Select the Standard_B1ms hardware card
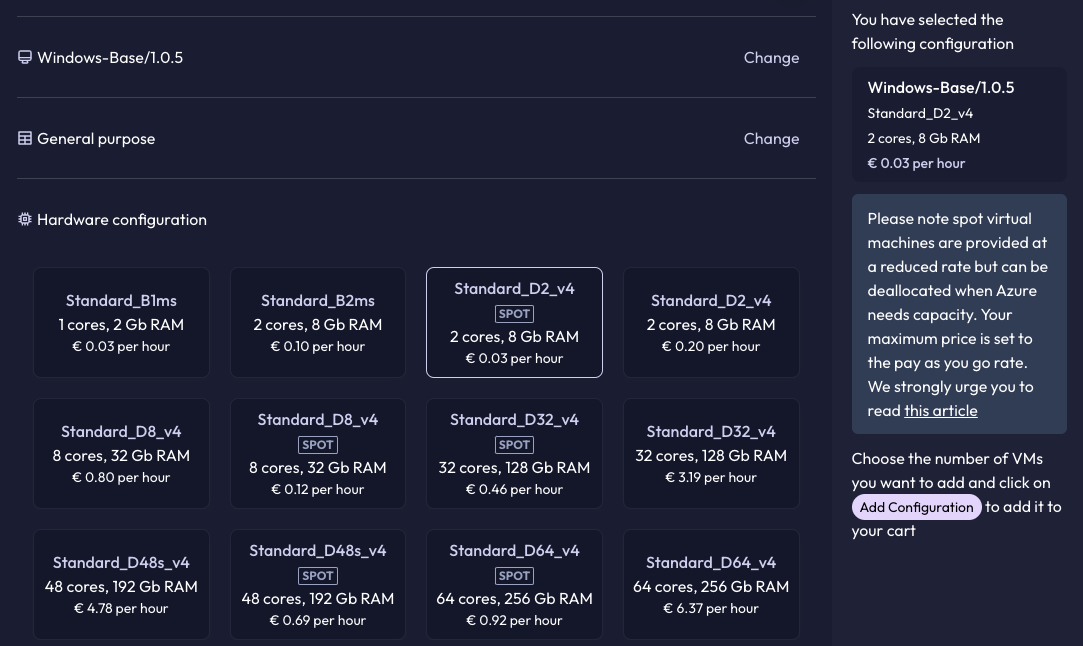Viewport: 1083px width, 646px height. [121, 323]
